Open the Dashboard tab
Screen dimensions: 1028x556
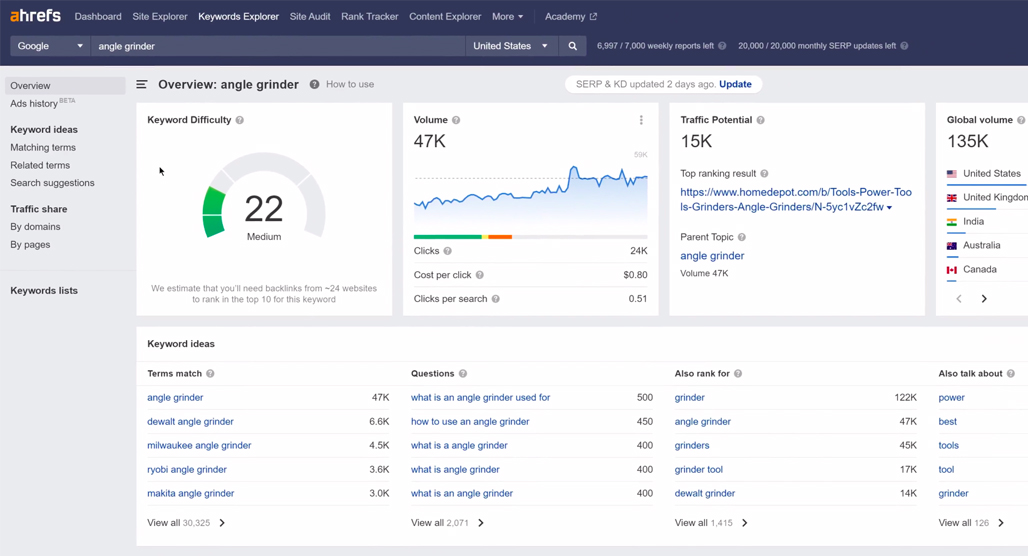click(x=98, y=16)
